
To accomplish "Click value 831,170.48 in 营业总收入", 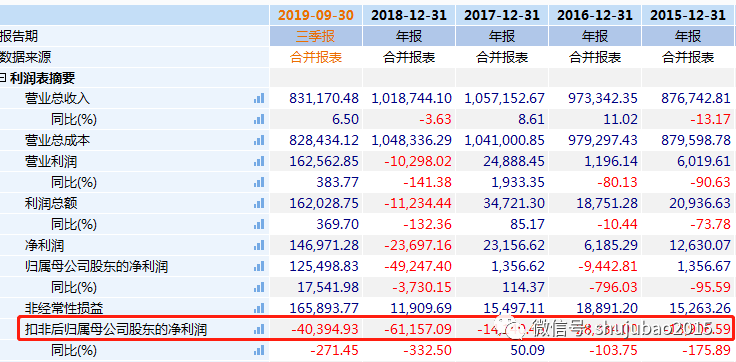I will (x=324, y=99).
